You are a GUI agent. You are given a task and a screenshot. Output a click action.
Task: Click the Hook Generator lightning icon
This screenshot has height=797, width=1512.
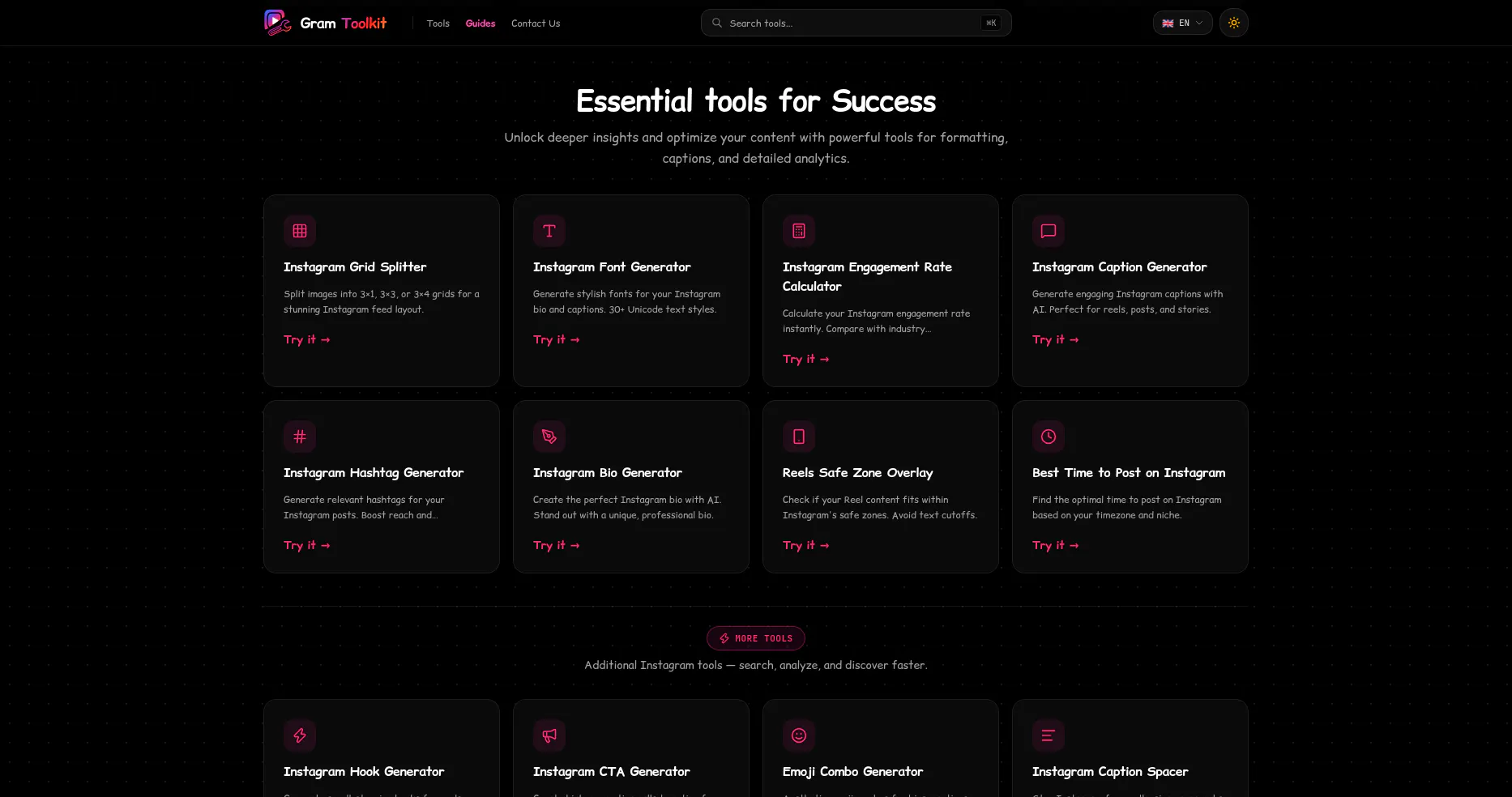click(300, 735)
